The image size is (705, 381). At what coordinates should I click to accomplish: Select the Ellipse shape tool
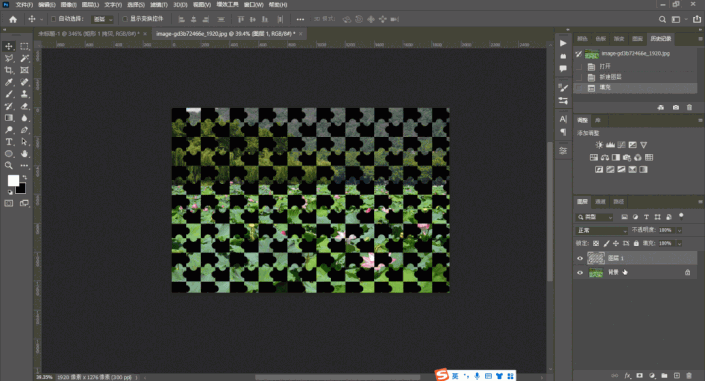pyautogui.click(x=9, y=154)
